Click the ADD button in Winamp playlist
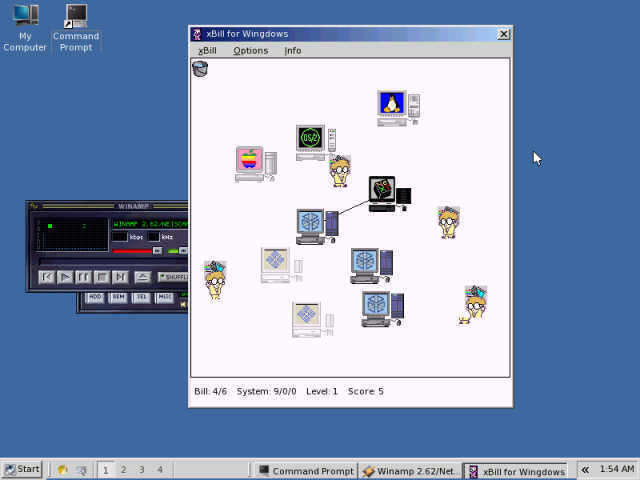 (x=95, y=297)
